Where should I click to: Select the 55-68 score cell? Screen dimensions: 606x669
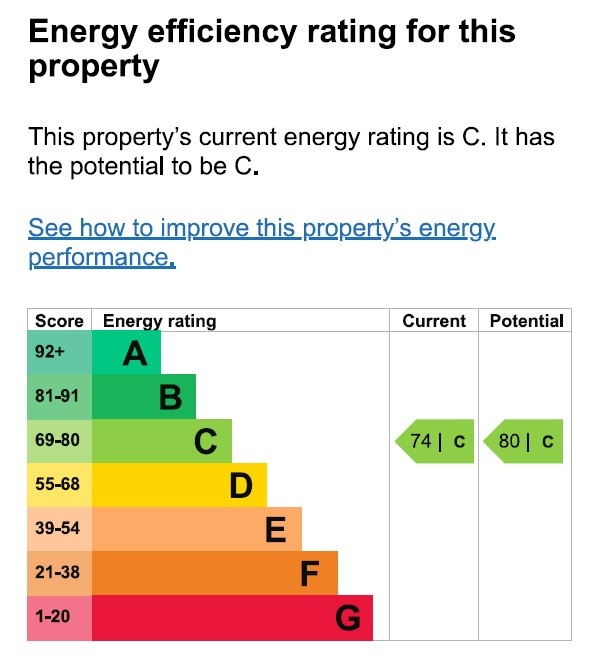pyautogui.click(x=59, y=485)
